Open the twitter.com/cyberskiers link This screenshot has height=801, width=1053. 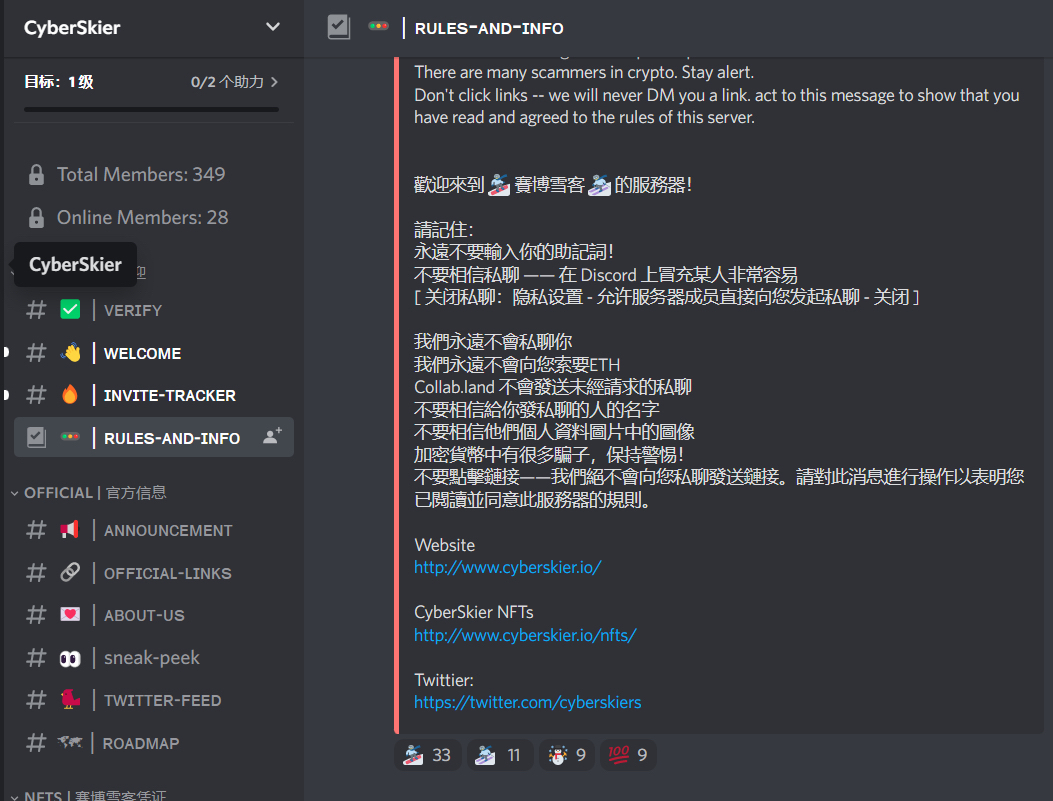coord(528,702)
